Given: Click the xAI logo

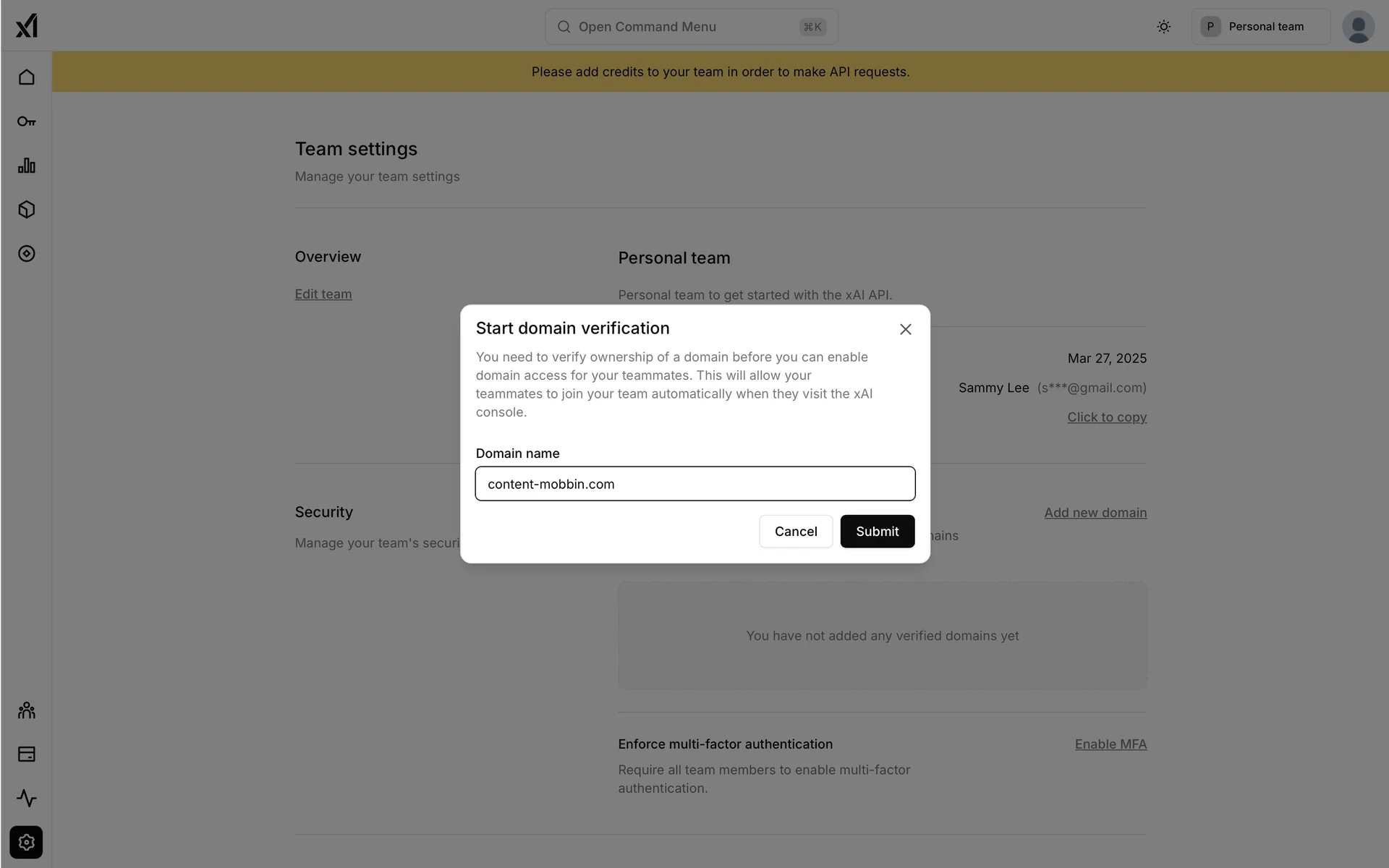Looking at the screenshot, I should [27, 26].
